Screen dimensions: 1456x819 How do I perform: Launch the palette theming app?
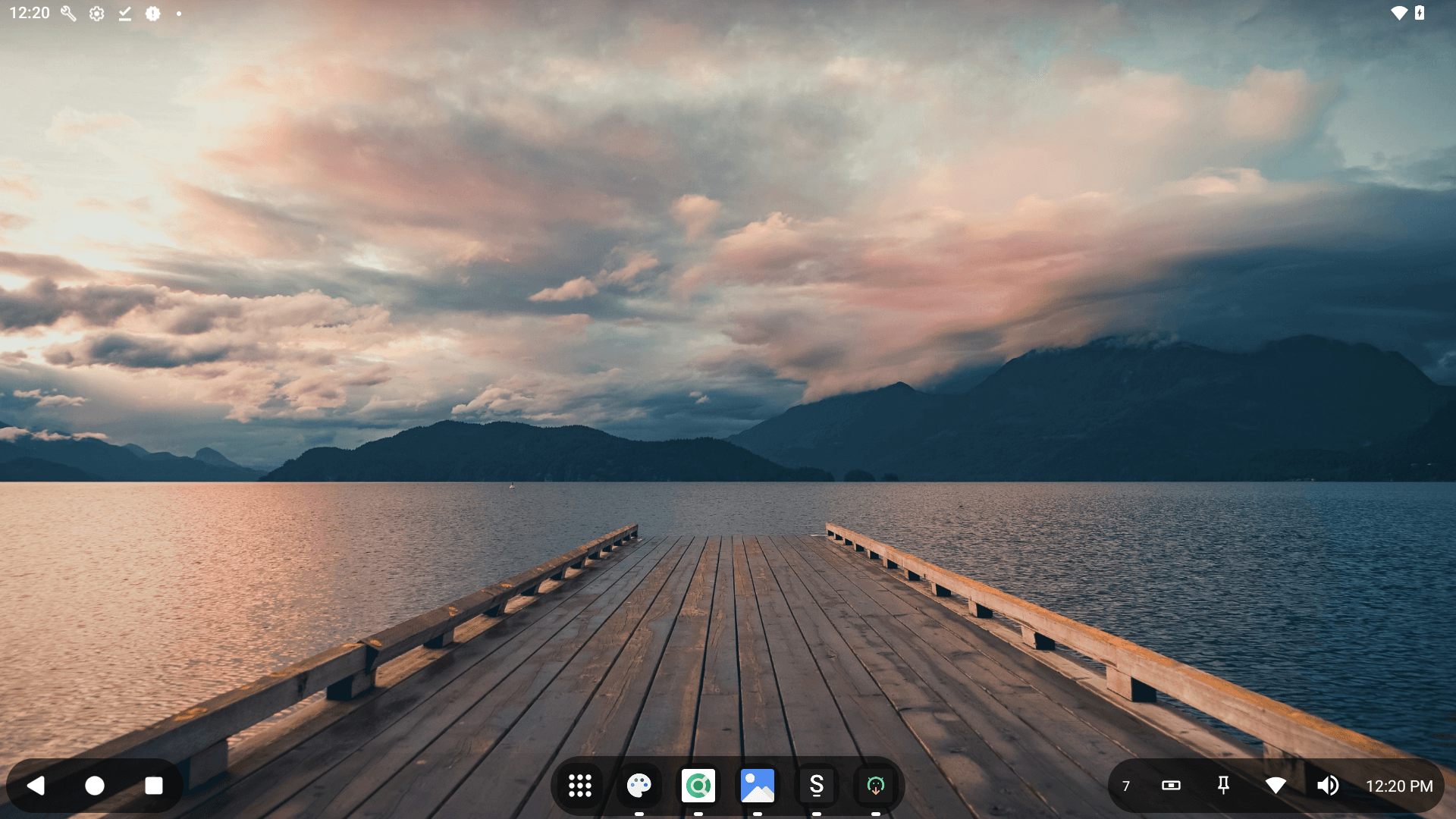[639, 786]
